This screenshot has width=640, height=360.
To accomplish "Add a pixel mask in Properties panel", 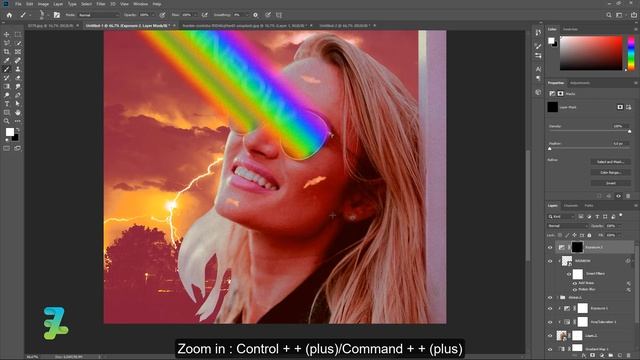I will [620, 107].
